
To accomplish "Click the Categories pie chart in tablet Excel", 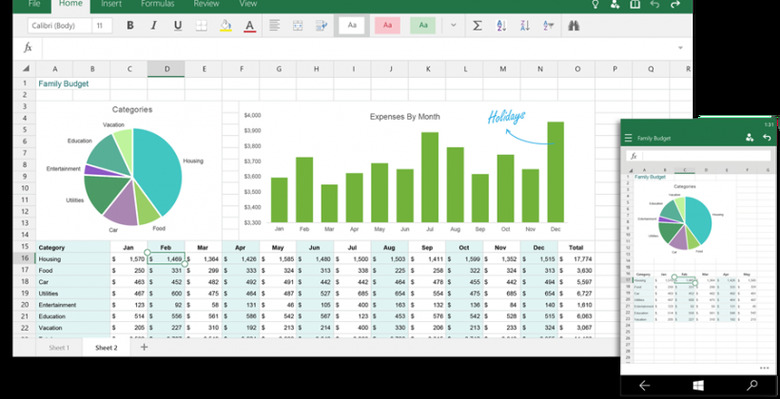I will [133, 177].
